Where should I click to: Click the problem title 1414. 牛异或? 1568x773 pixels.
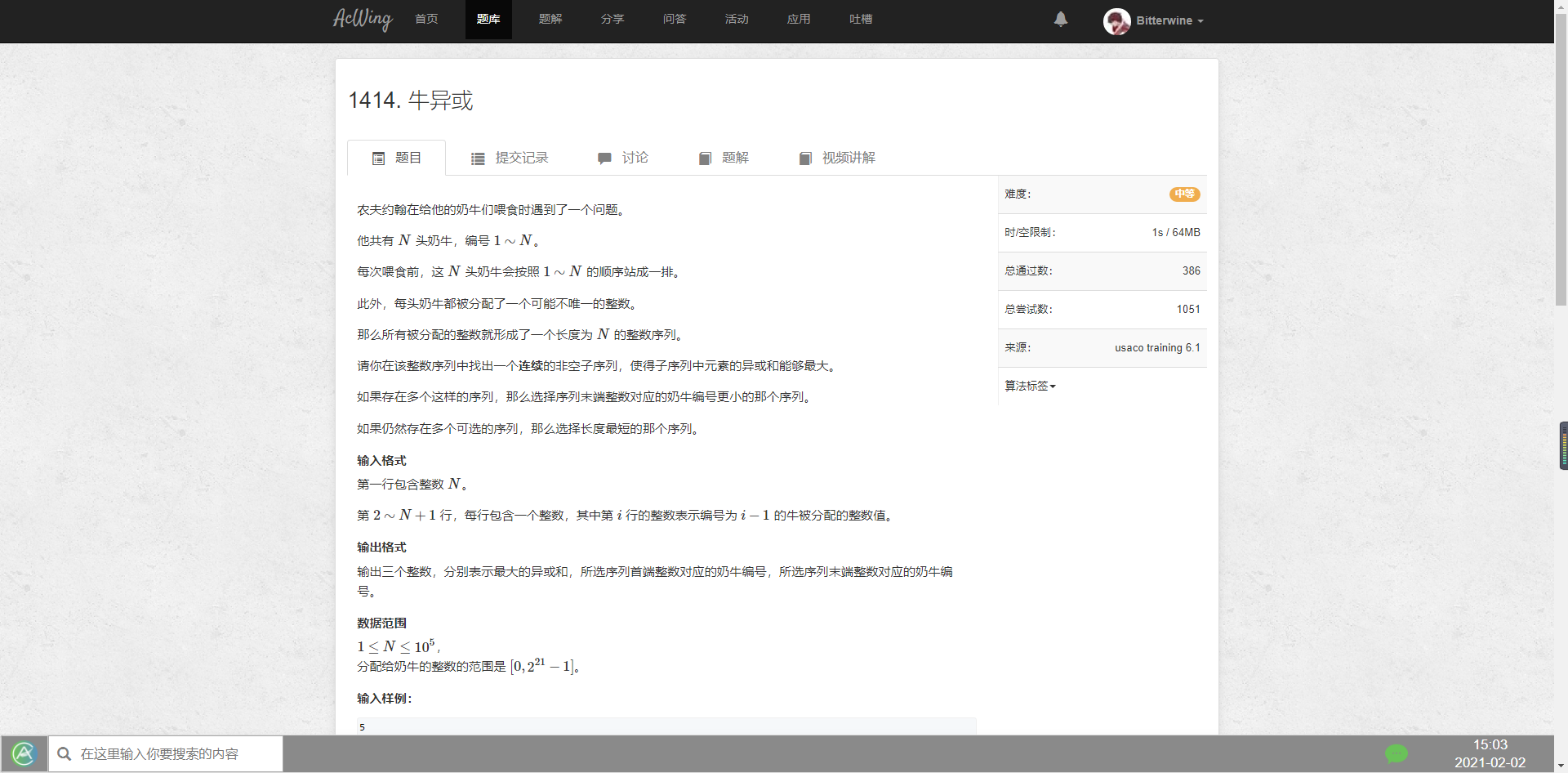[411, 100]
